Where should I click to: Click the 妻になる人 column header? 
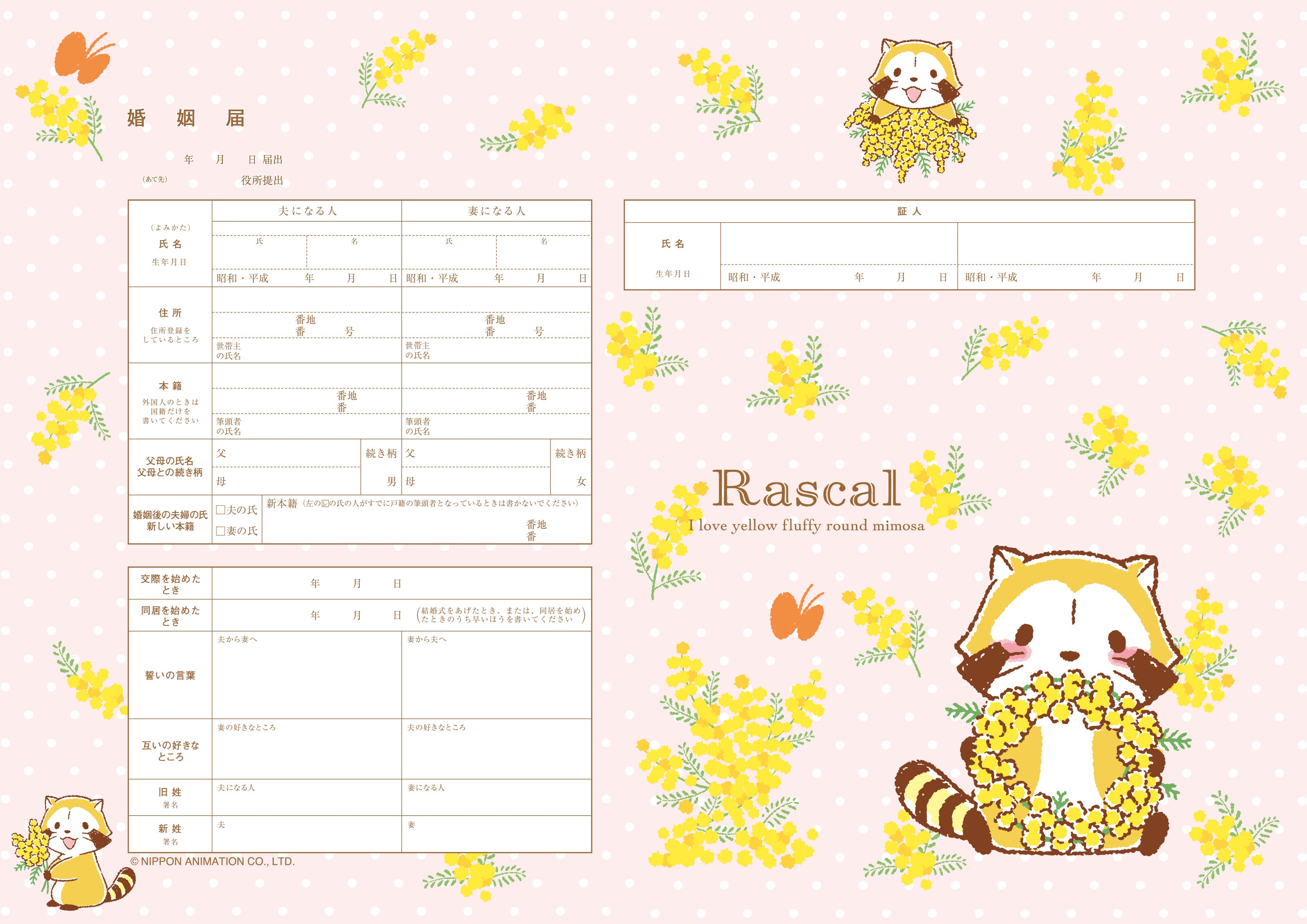(x=496, y=211)
